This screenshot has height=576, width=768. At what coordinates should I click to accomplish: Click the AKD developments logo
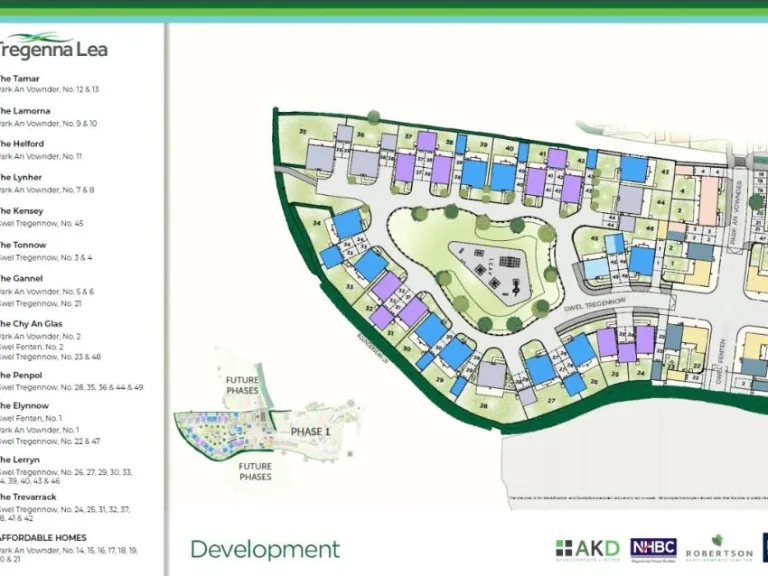pos(587,548)
